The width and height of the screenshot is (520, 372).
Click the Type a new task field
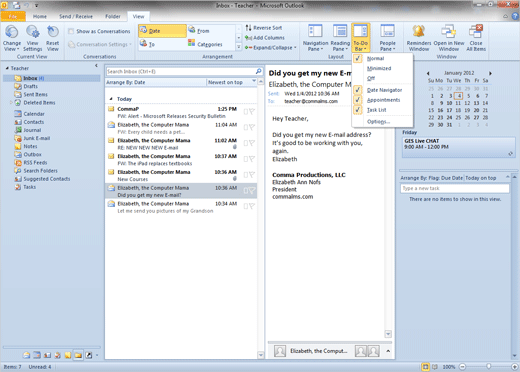(x=455, y=188)
